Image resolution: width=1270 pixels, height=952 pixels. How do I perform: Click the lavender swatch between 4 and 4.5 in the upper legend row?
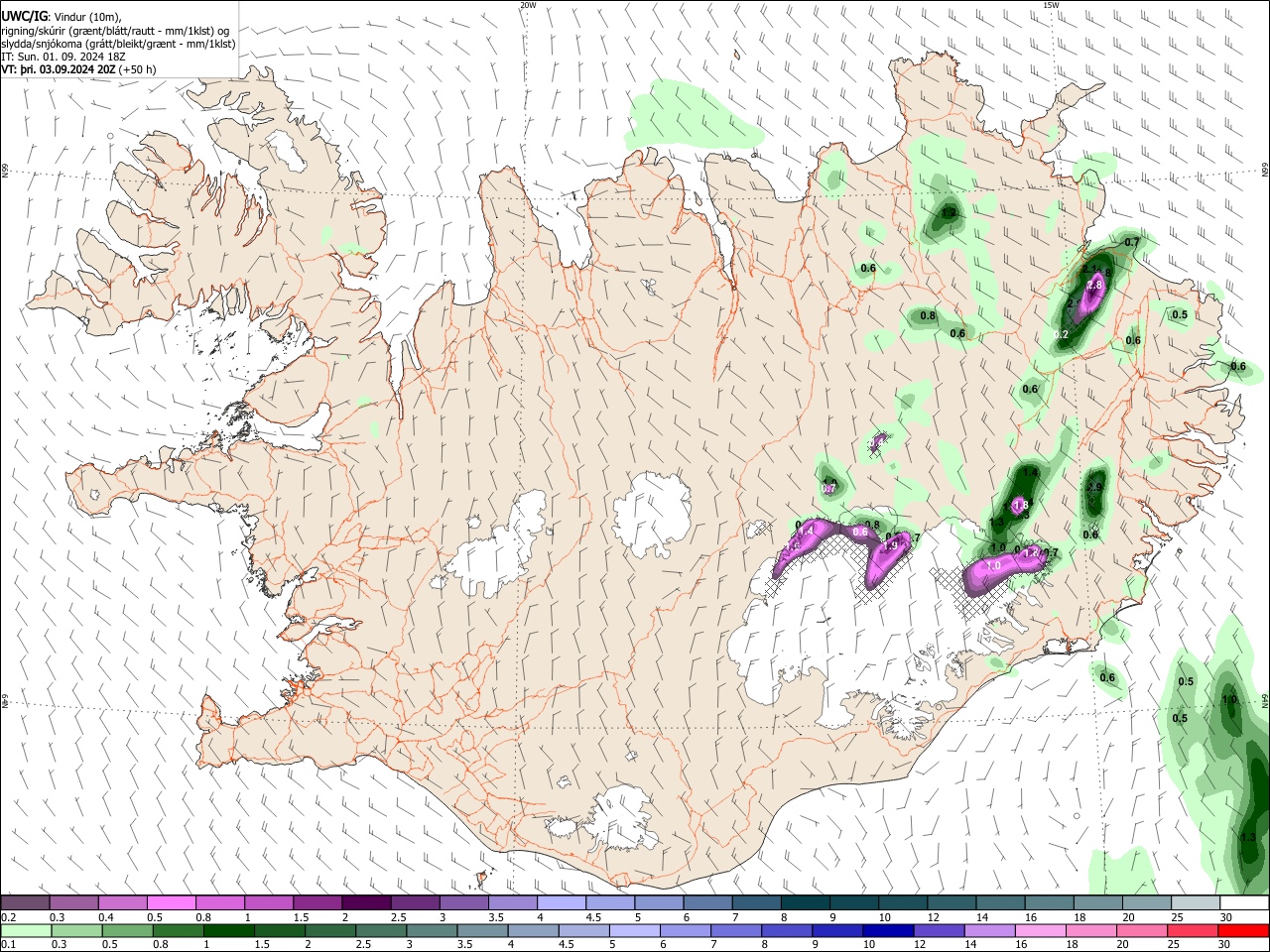point(563,902)
